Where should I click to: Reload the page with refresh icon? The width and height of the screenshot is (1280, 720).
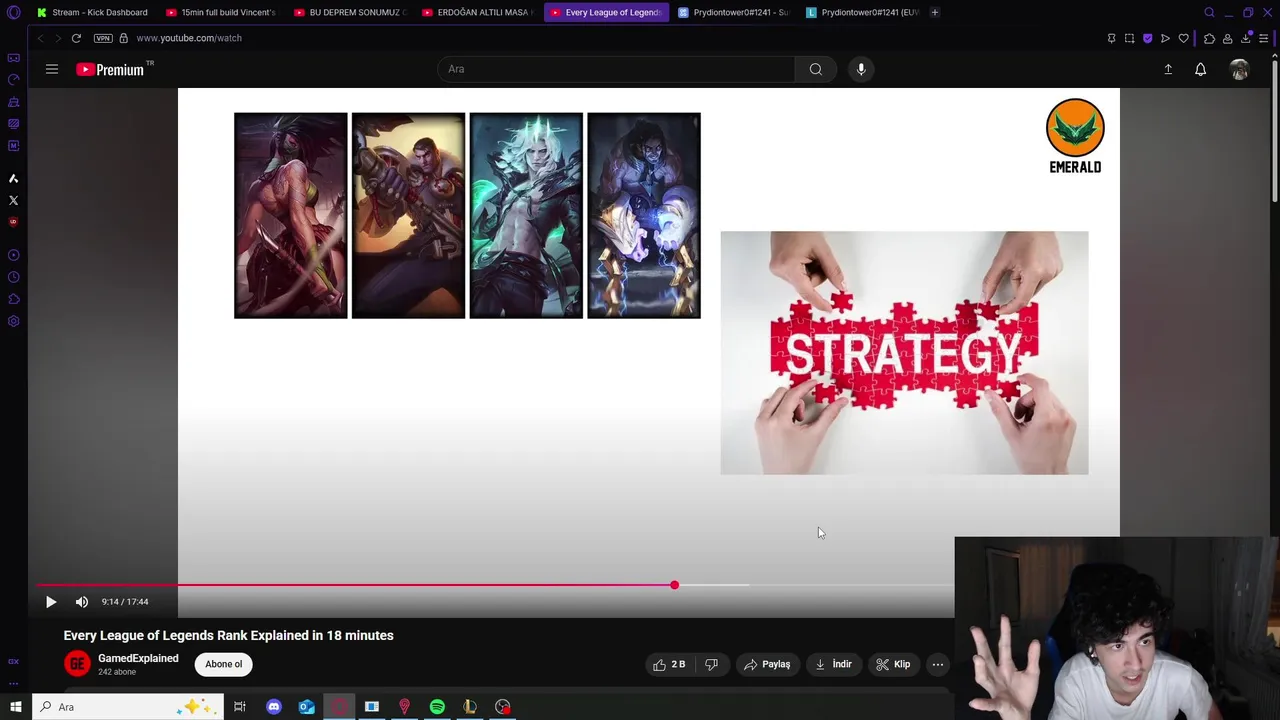click(76, 38)
